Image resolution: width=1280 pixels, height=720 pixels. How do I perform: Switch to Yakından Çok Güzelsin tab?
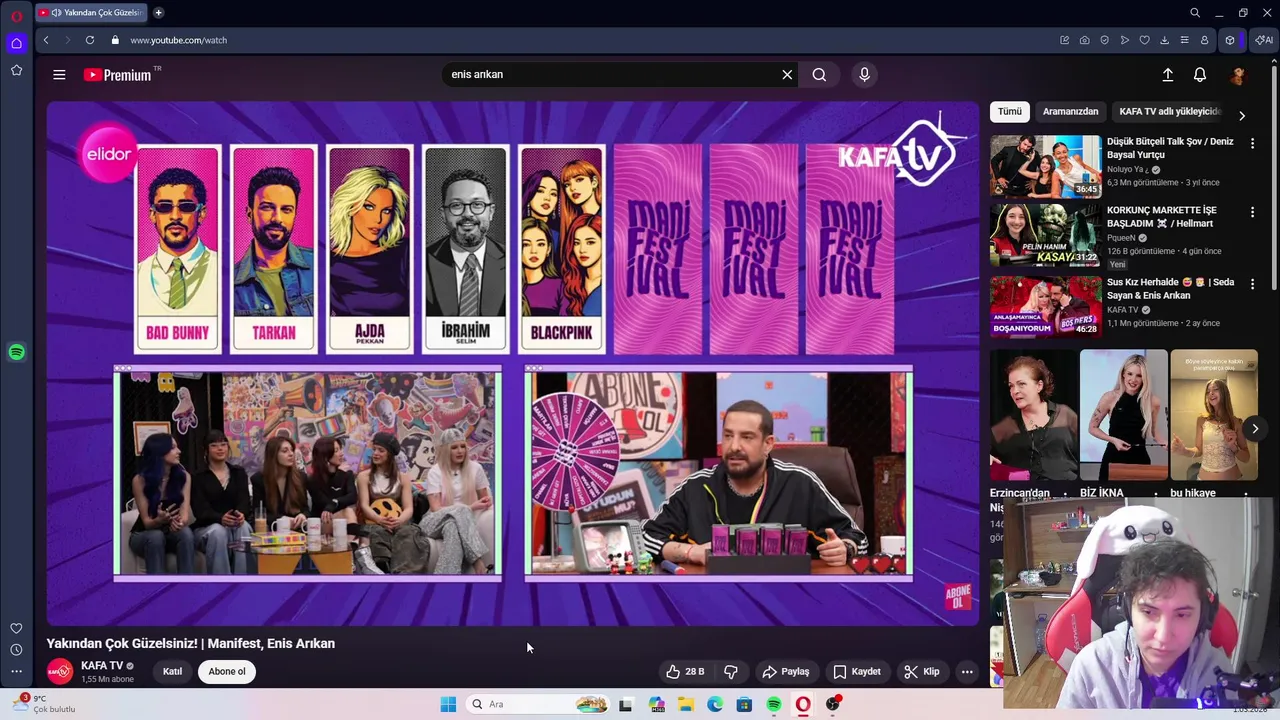point(90,13)
